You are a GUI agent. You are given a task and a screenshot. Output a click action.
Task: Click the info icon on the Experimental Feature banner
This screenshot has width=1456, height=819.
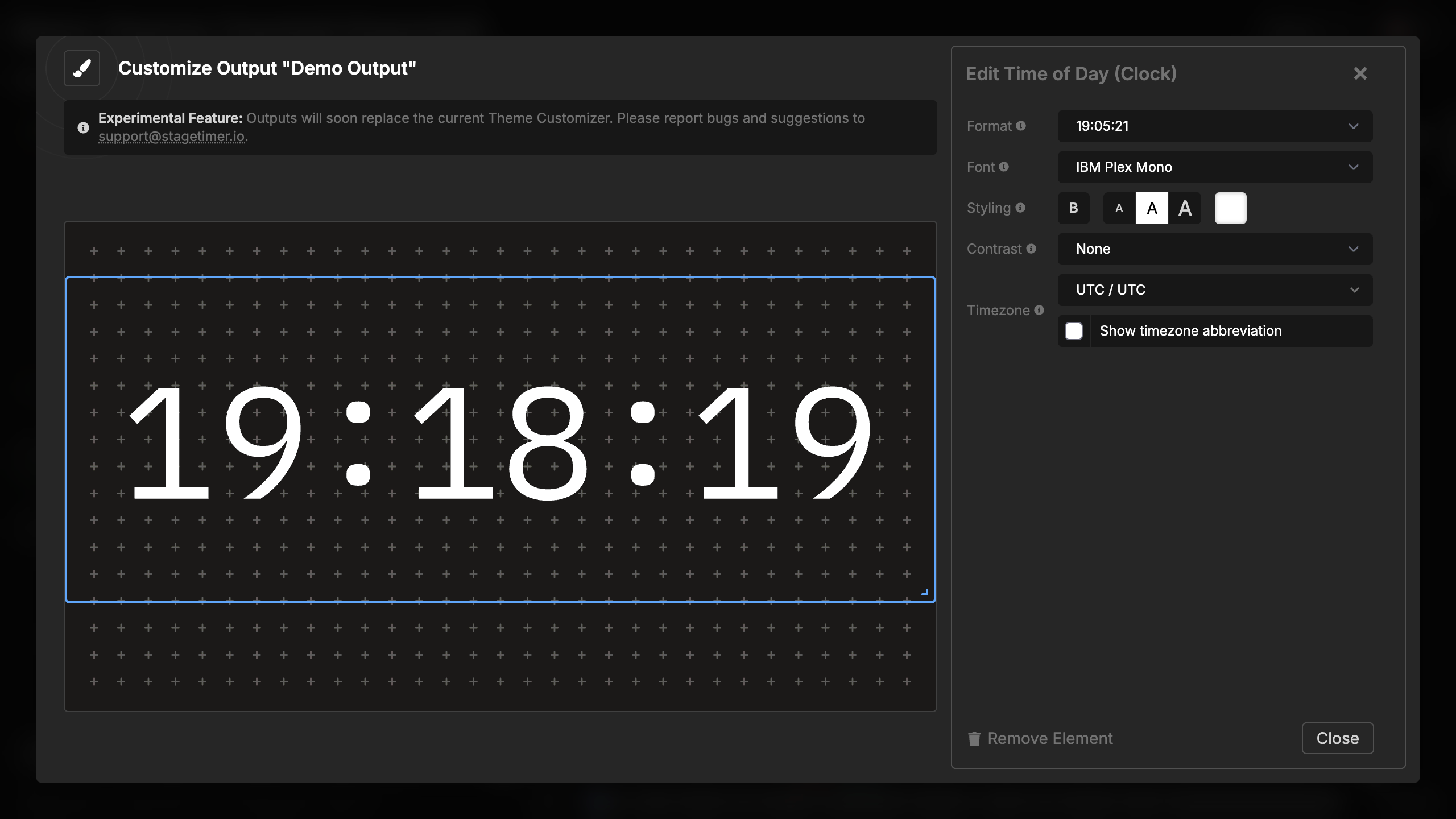pos(83,127)
